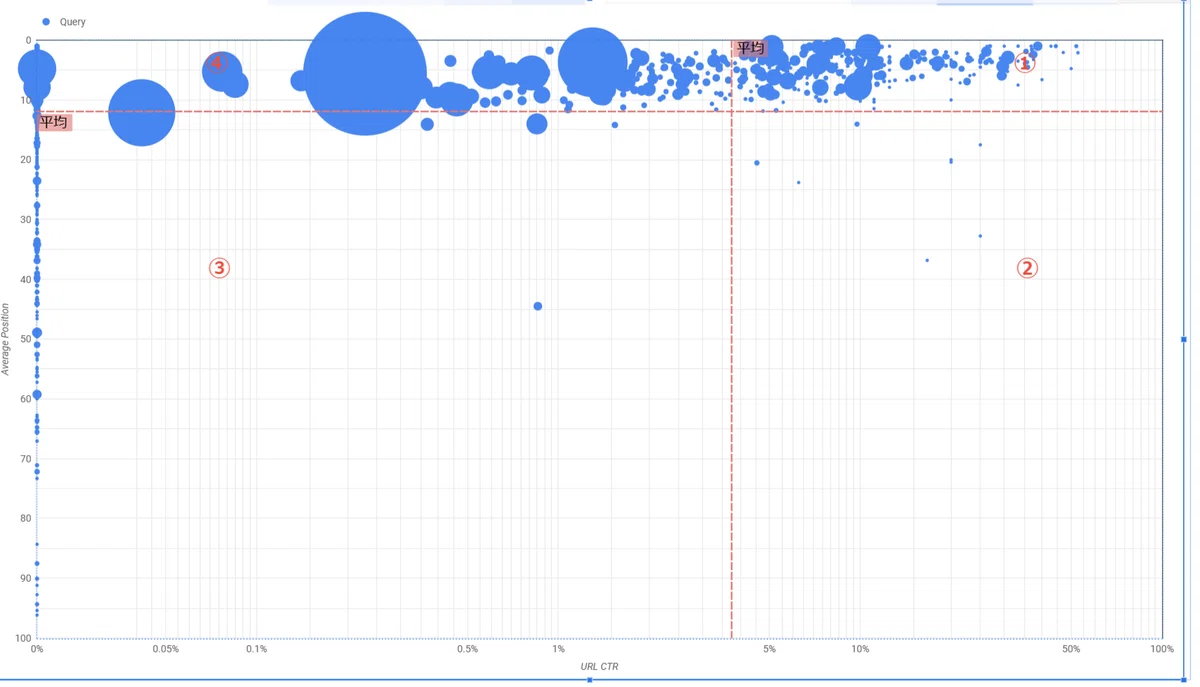Click the 40 tick on the y-axis
Image resolution: width=1200 pixels, height=687 pixels.
pos(26,279)
